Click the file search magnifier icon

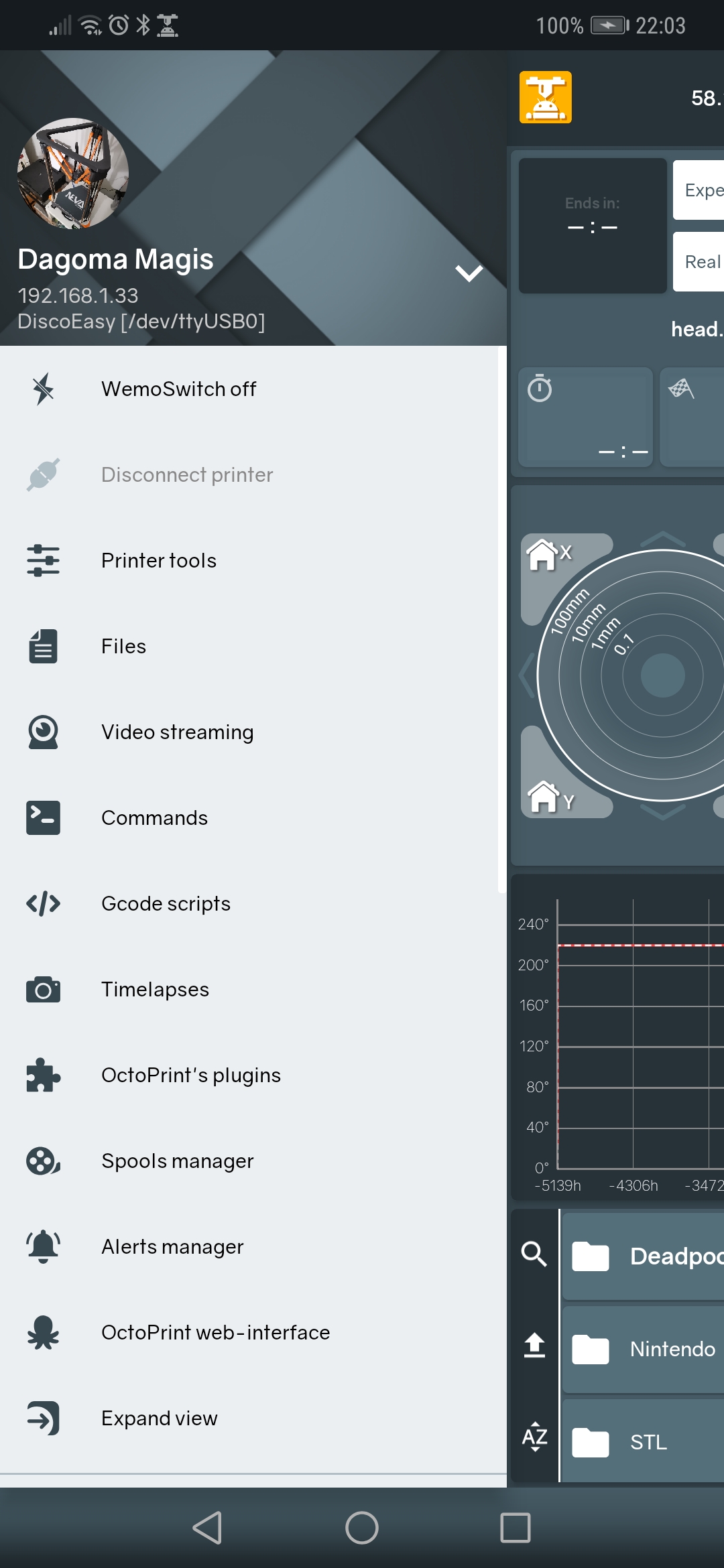coord(534,1253)
